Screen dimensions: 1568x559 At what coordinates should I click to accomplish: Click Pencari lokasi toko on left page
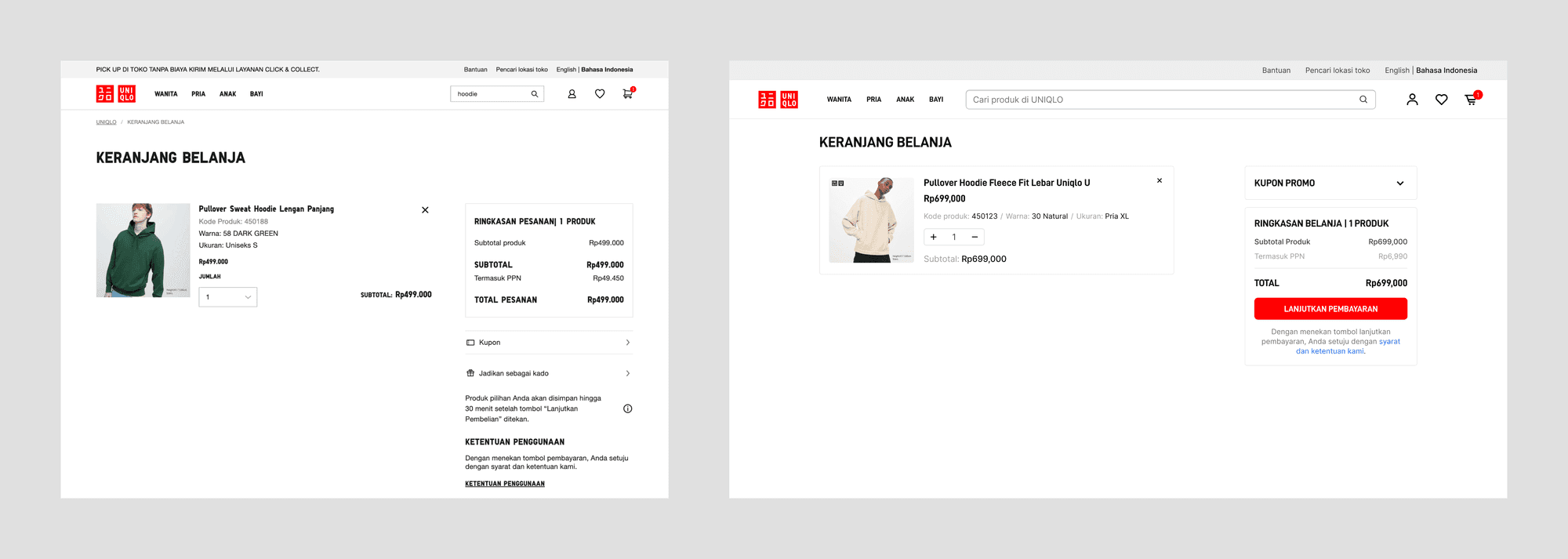(522, 70)
